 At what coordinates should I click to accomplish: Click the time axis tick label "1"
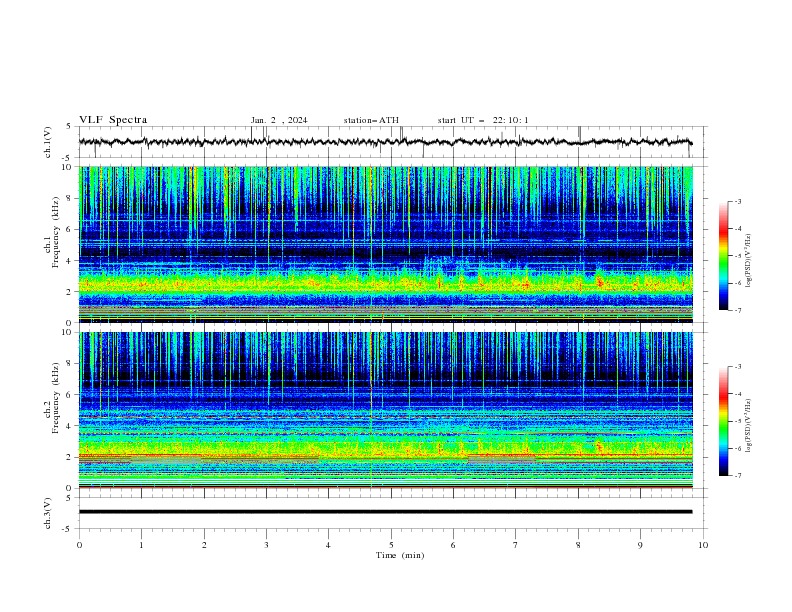142,545
